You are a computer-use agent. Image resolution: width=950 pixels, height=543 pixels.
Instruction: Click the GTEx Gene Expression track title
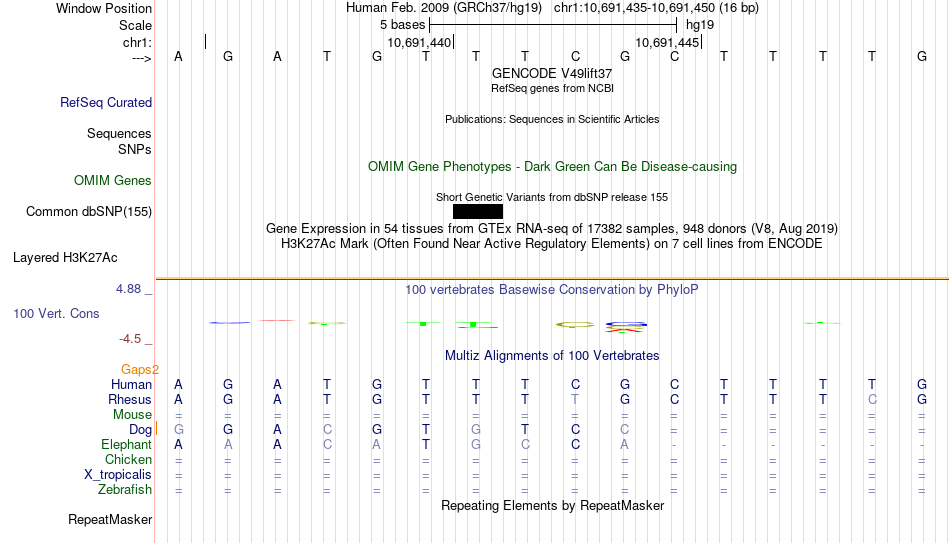tap(552, 228)
